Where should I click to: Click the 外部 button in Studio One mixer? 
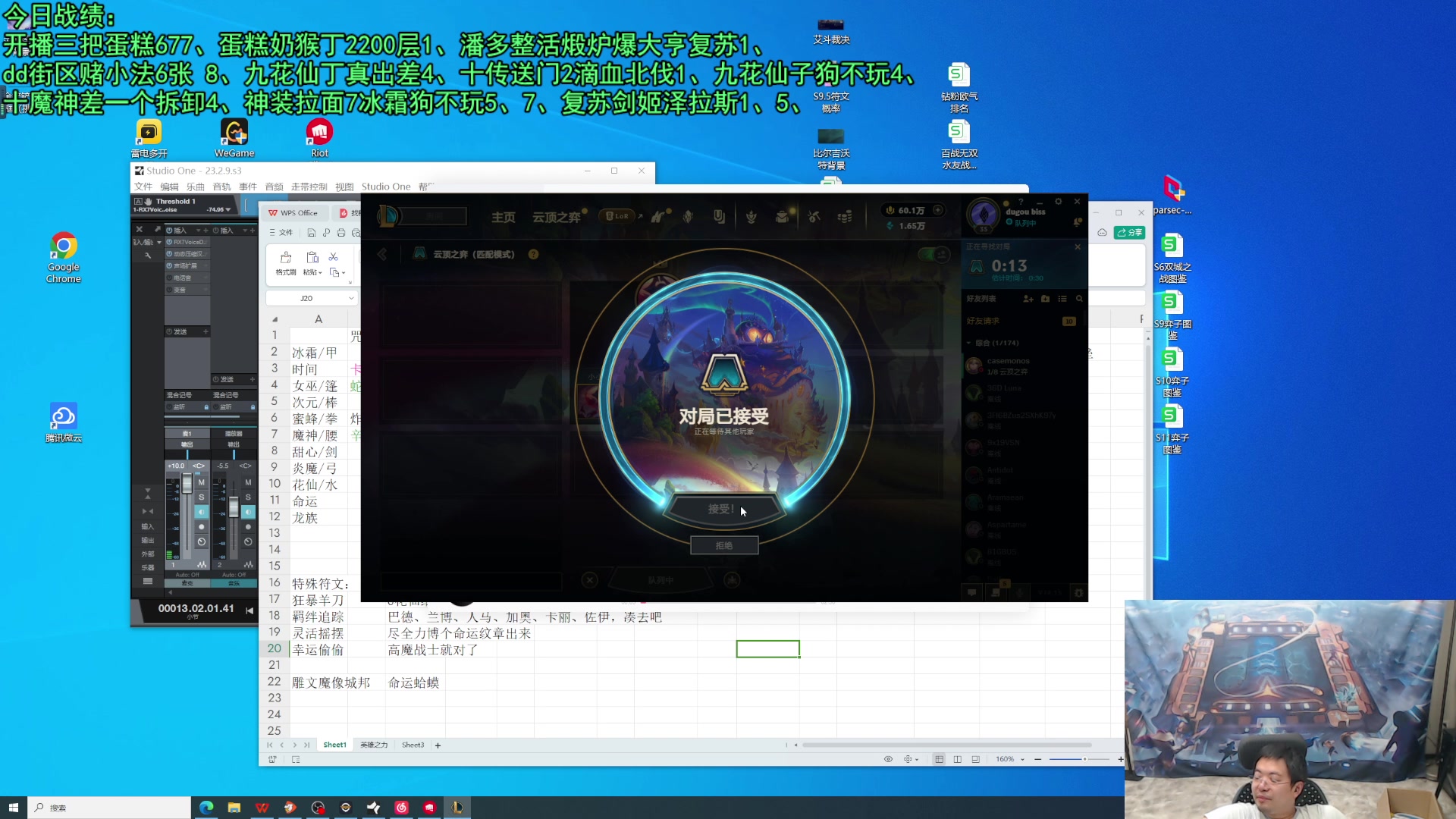pyautogui.click(x=148, y=554)
